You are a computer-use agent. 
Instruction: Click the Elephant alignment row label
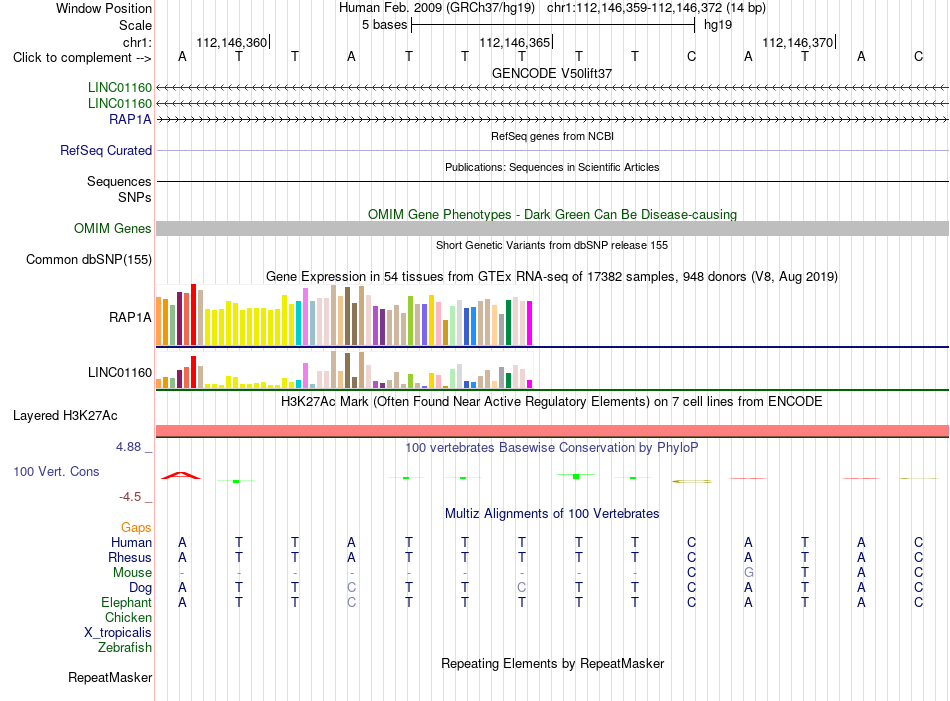click(127, 602)
